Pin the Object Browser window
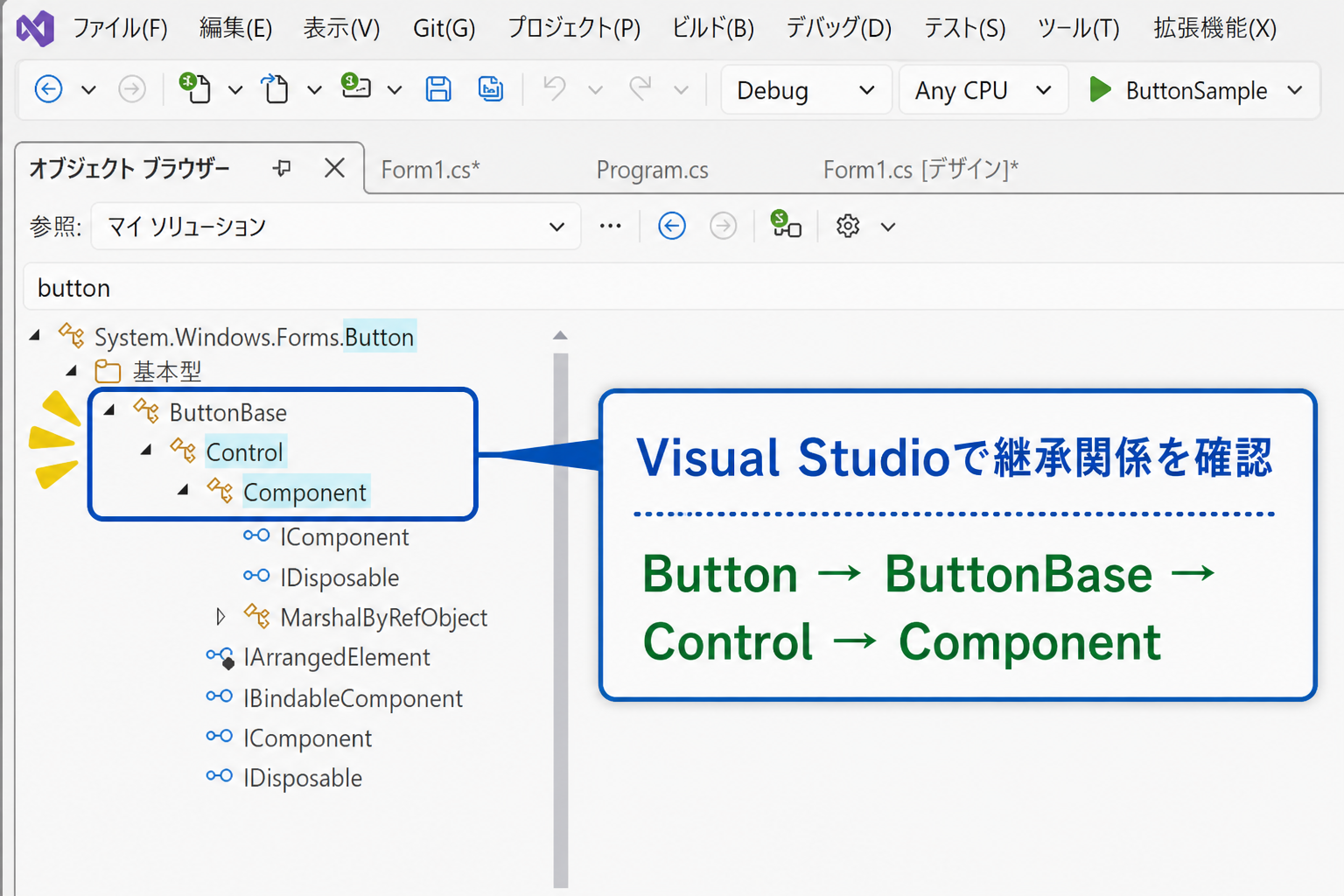Image resolution: width=1344 pixels, height=896 pixels. (282, 168)
